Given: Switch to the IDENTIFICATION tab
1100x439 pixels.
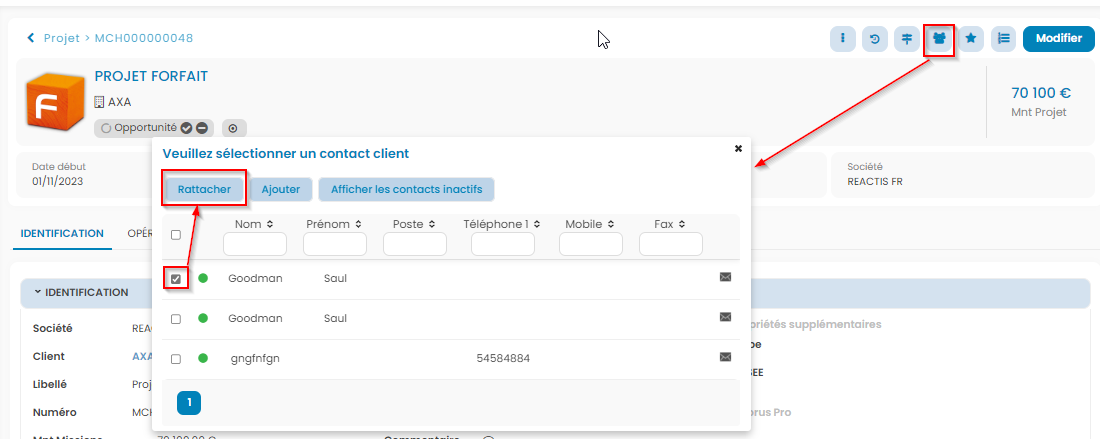Looking at the screenshot, I should (x=62, y=233).
